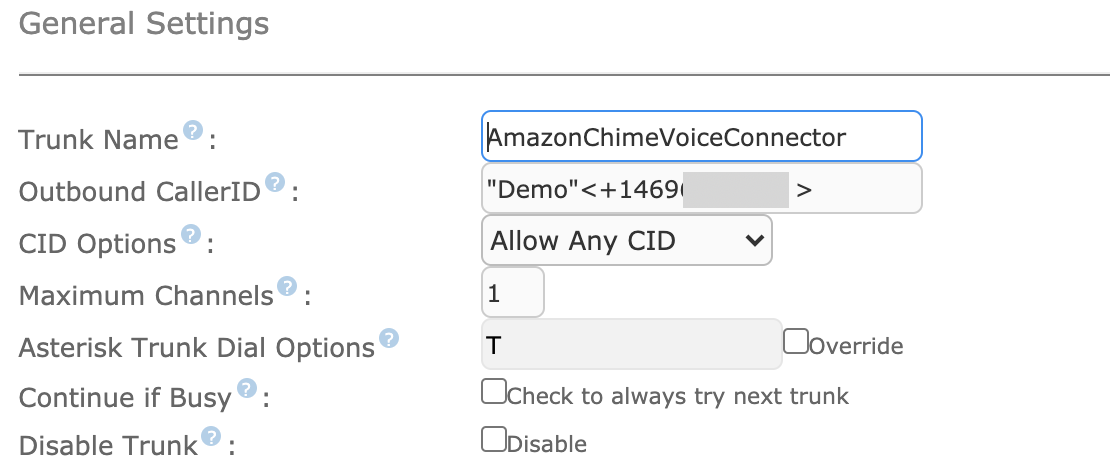Check the always try next trunk box
The image size is (1110, 472).
494,391
